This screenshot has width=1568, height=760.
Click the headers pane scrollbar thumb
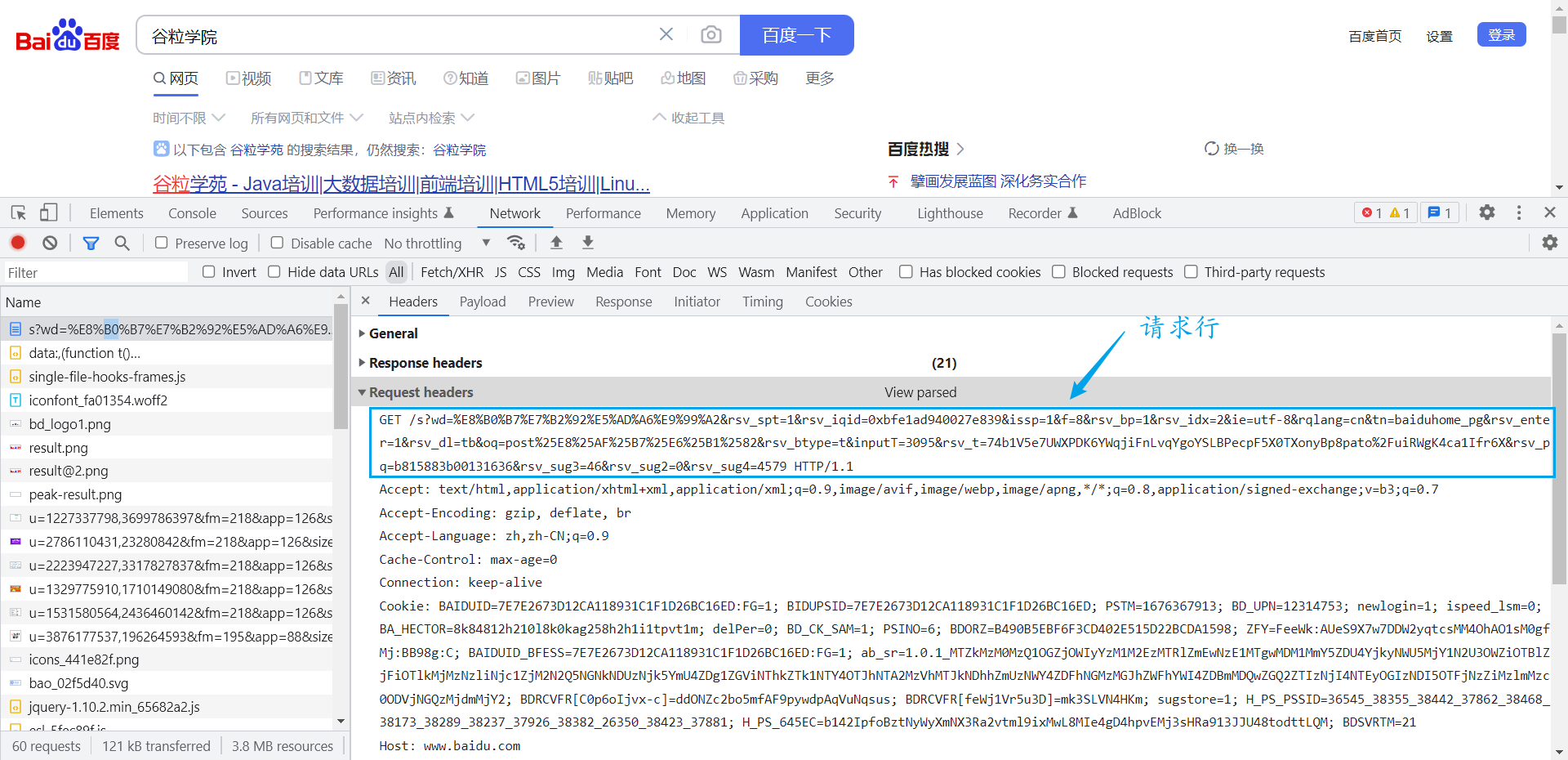click(1559, 458)
